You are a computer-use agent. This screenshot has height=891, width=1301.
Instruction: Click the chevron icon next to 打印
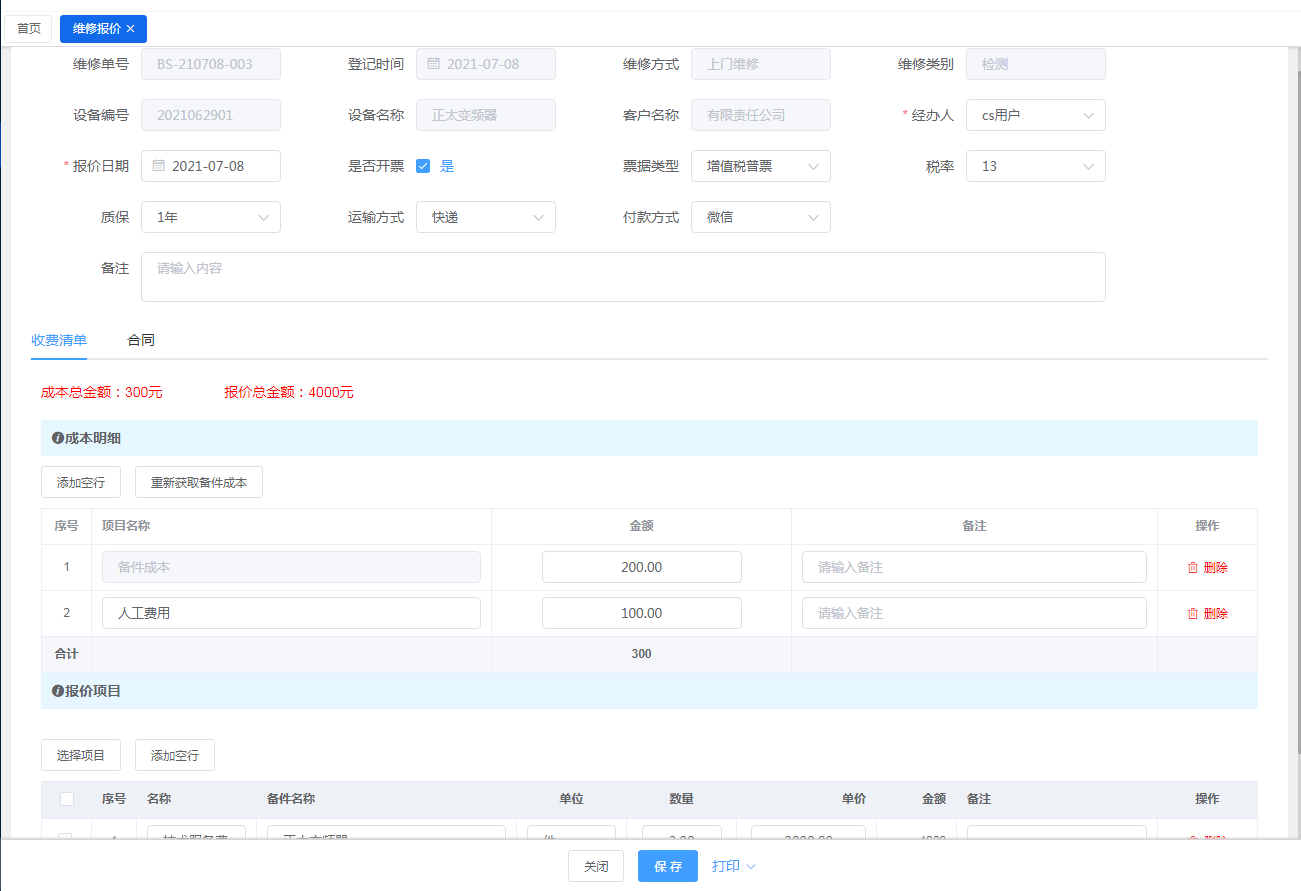(x=751, y=866)
